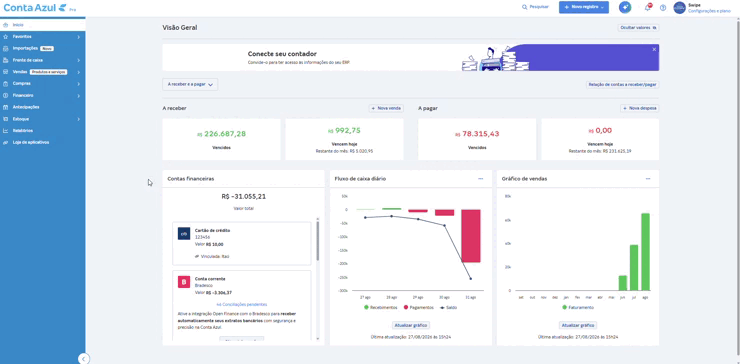Toggle the Saldo legend series
The height and width of the screenshot is (364, 740).
[x=448, y=307]
